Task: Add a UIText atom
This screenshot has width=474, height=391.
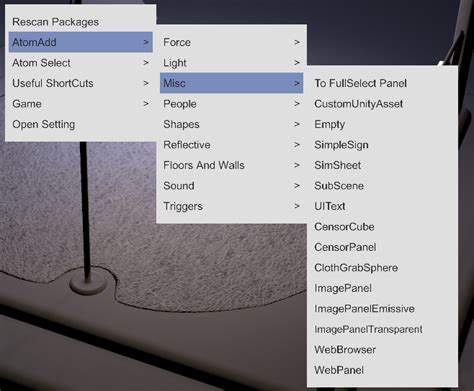Action: (382, 206)
